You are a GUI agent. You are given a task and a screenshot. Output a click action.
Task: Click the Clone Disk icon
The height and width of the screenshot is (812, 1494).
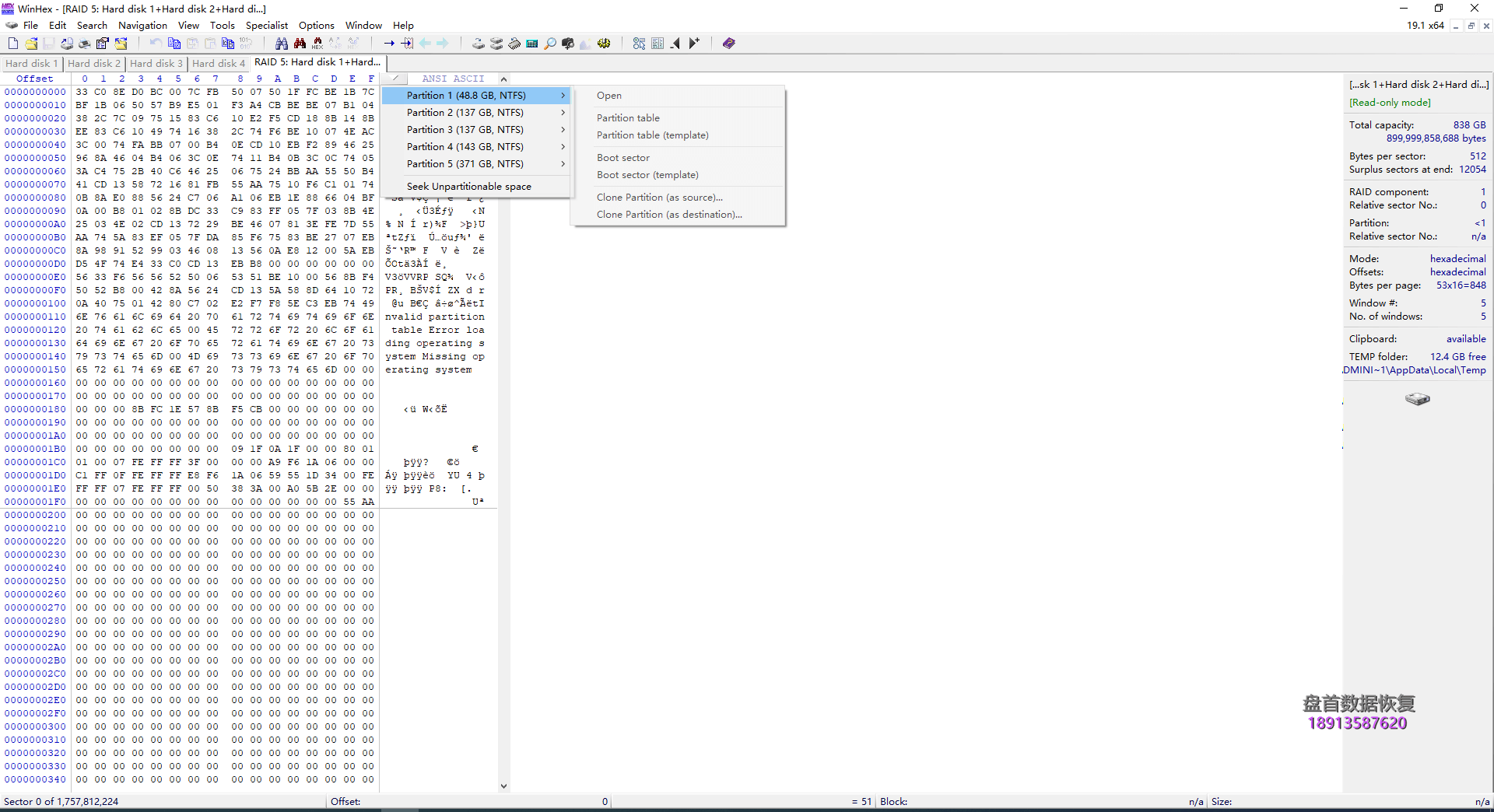pyautogui.click(x=496, y=44)
